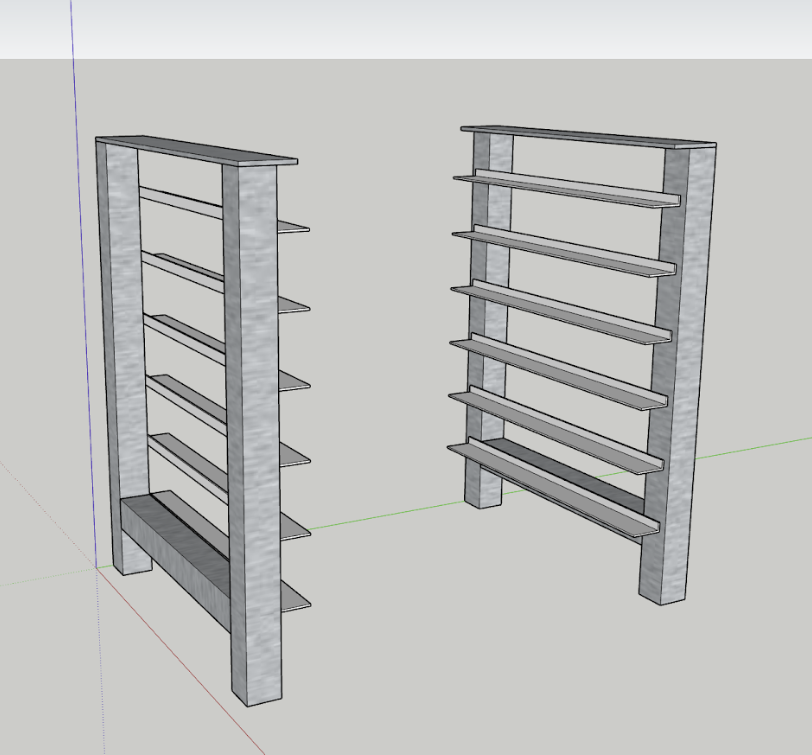Pick the topmost protruding shelf on left unit
812x755 pixels.
click(293, 227)
